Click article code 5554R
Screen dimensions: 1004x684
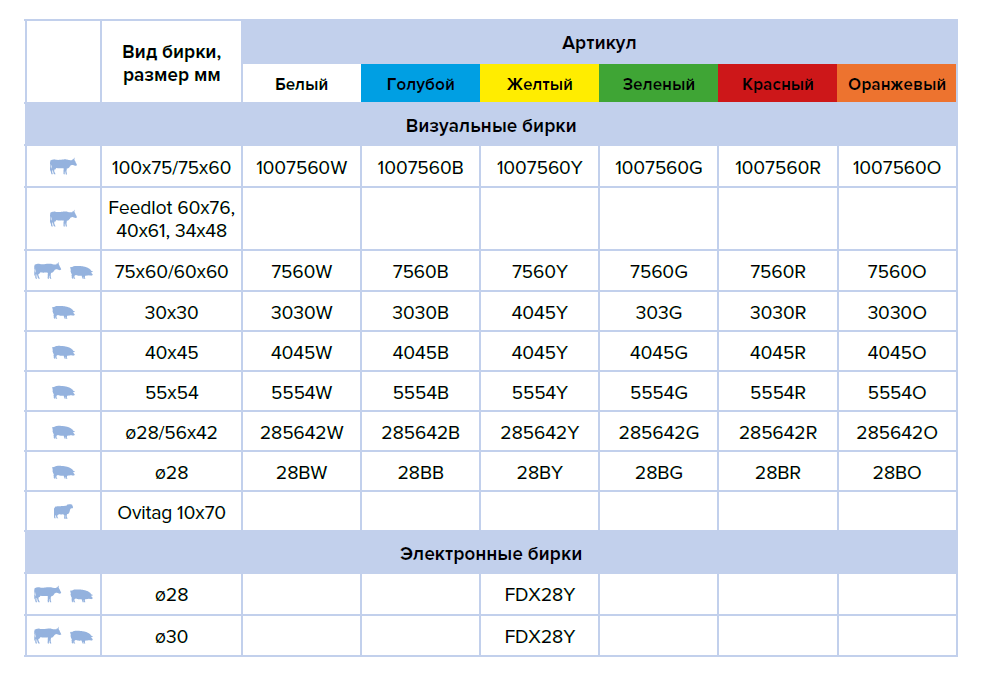777,393
